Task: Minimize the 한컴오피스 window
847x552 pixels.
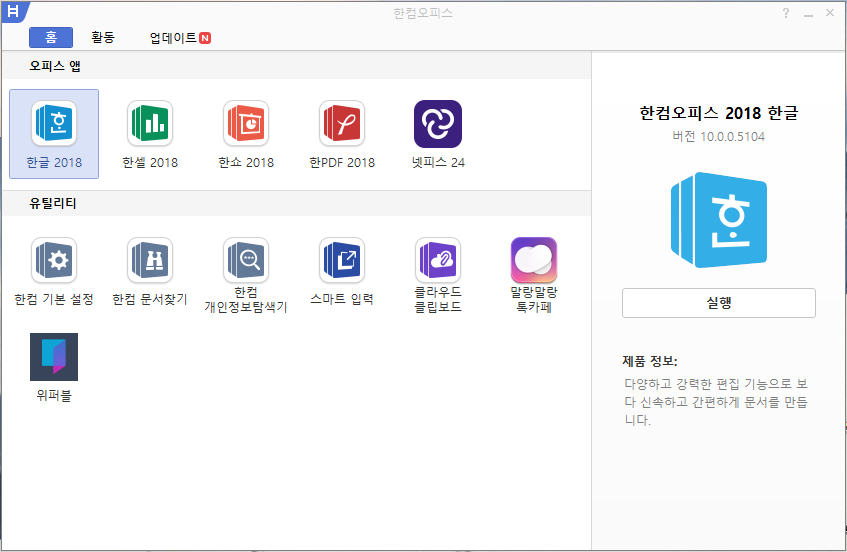Action: coord(808,13)
